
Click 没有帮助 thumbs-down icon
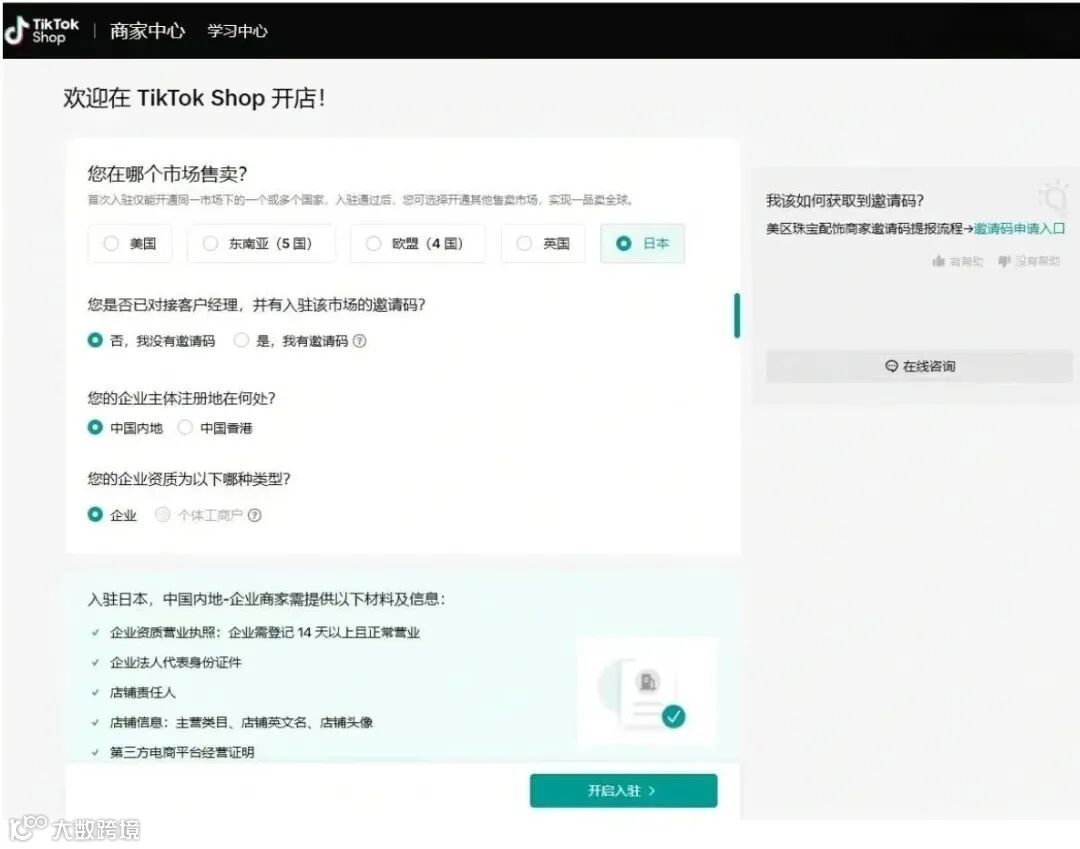(x=1004, y=261)
